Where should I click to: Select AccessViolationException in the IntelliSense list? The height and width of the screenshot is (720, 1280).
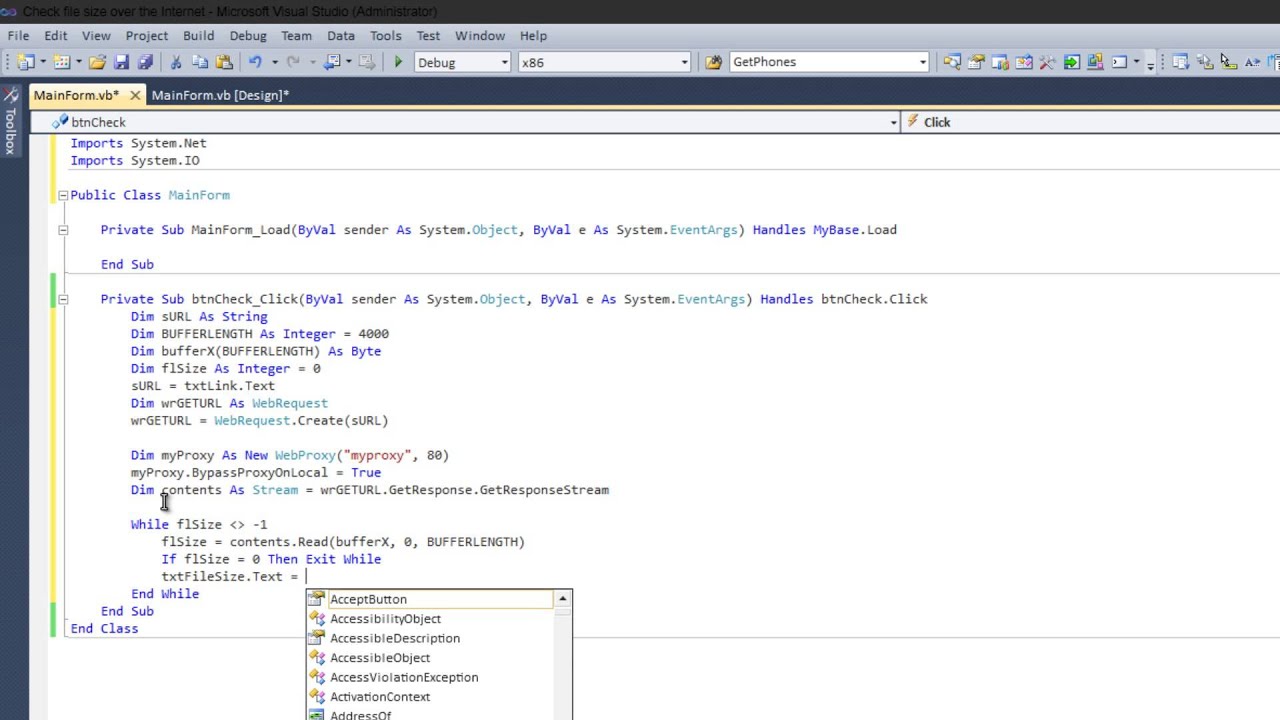pos(429,677)
